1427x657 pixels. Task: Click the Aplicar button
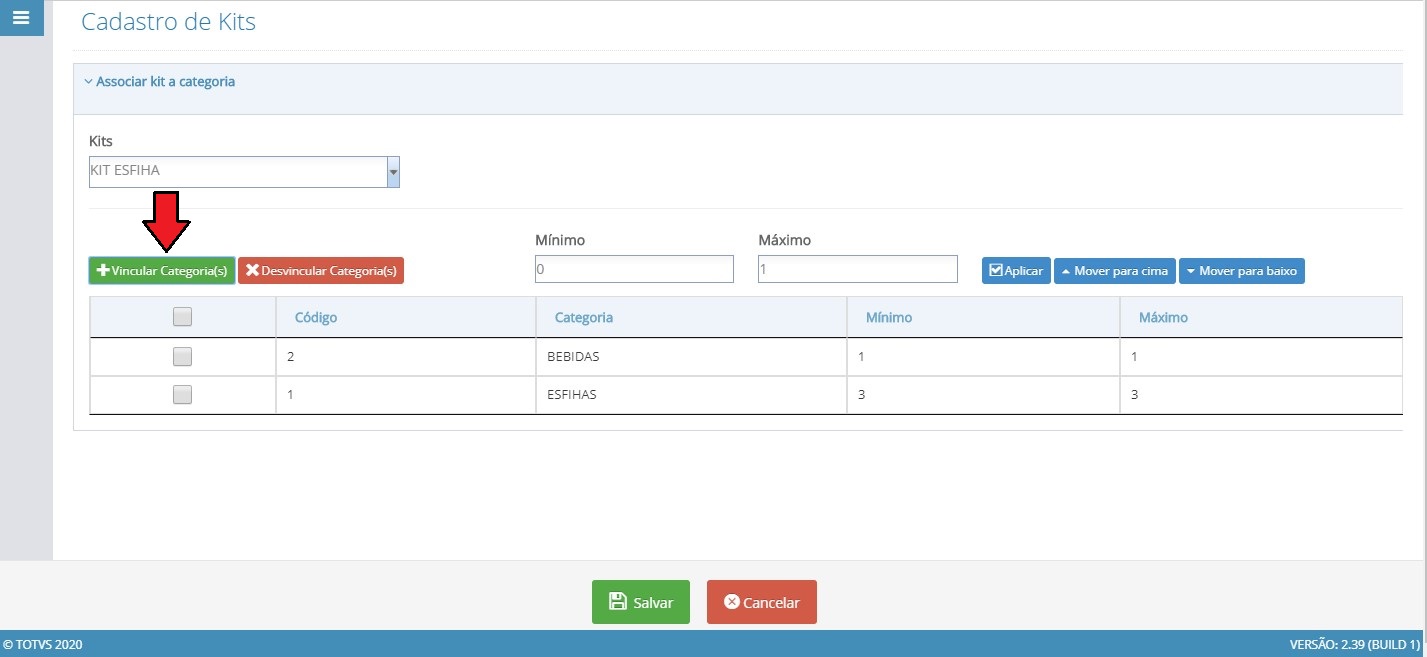1015,271
